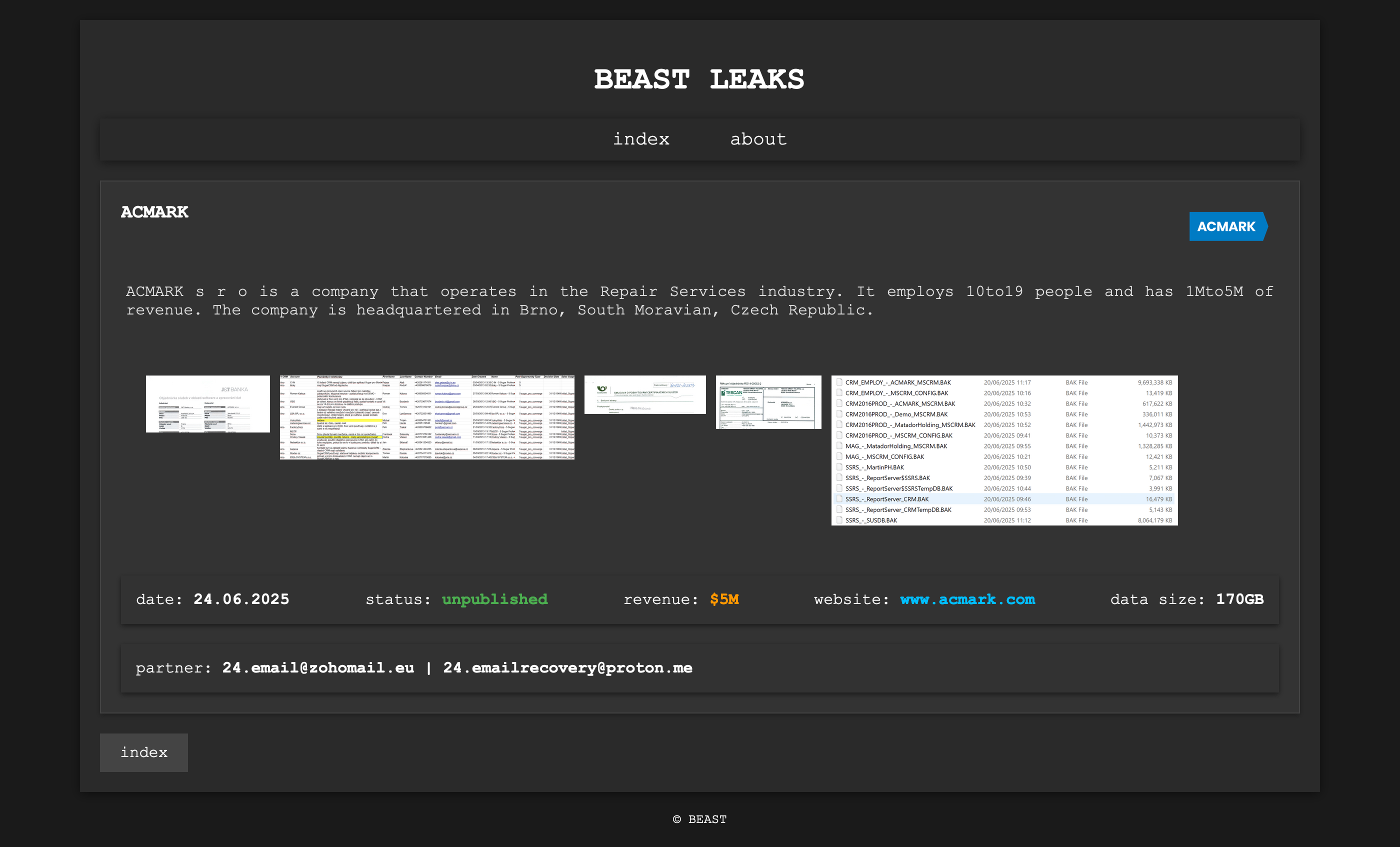Click the blue ACMARK logo badge
The width and height of the screenshot is (1400, 847).
pos(1228,226)
